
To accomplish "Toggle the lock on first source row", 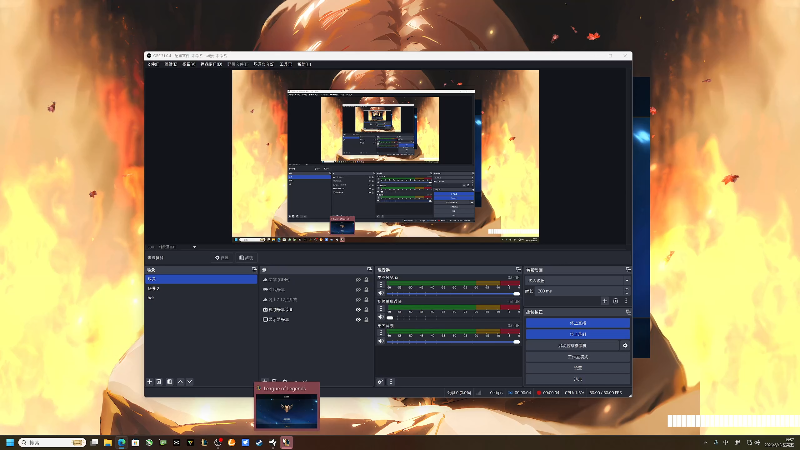I will point(366,280).
